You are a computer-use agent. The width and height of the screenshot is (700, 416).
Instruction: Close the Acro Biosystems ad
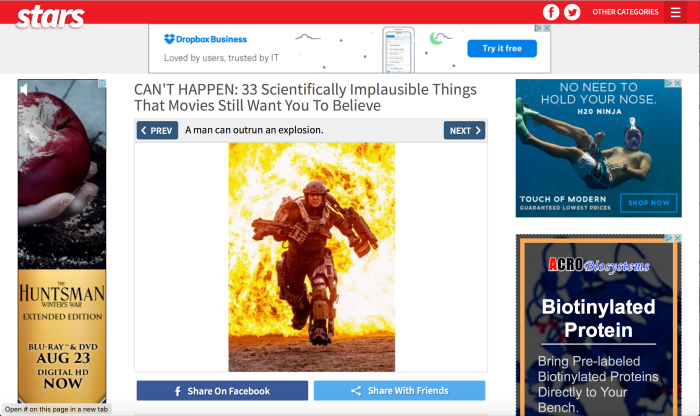click(677, 239)
